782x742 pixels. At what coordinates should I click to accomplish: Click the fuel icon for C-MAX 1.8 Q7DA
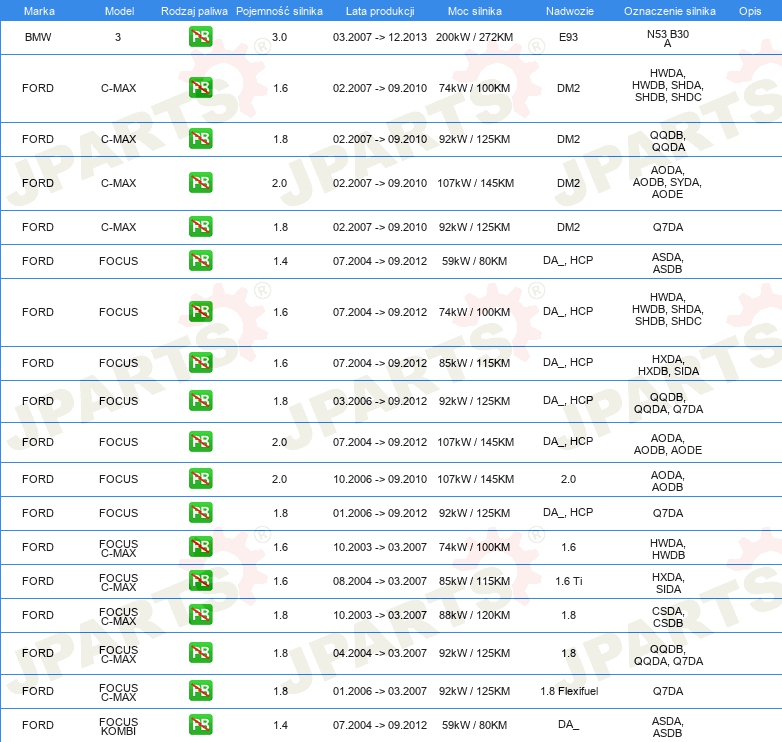[200, 226]
